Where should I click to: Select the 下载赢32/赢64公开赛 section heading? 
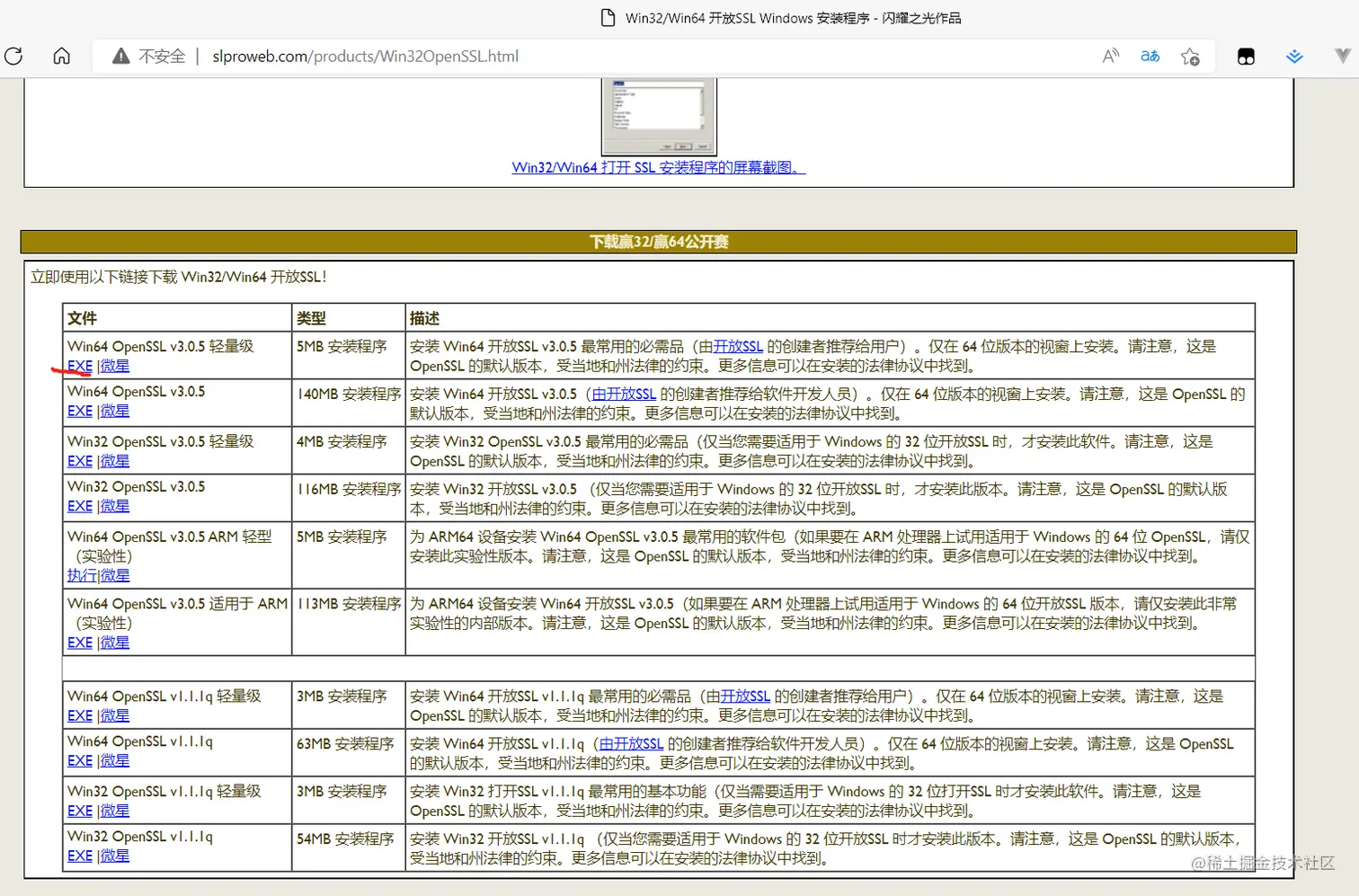click(659, 242)
